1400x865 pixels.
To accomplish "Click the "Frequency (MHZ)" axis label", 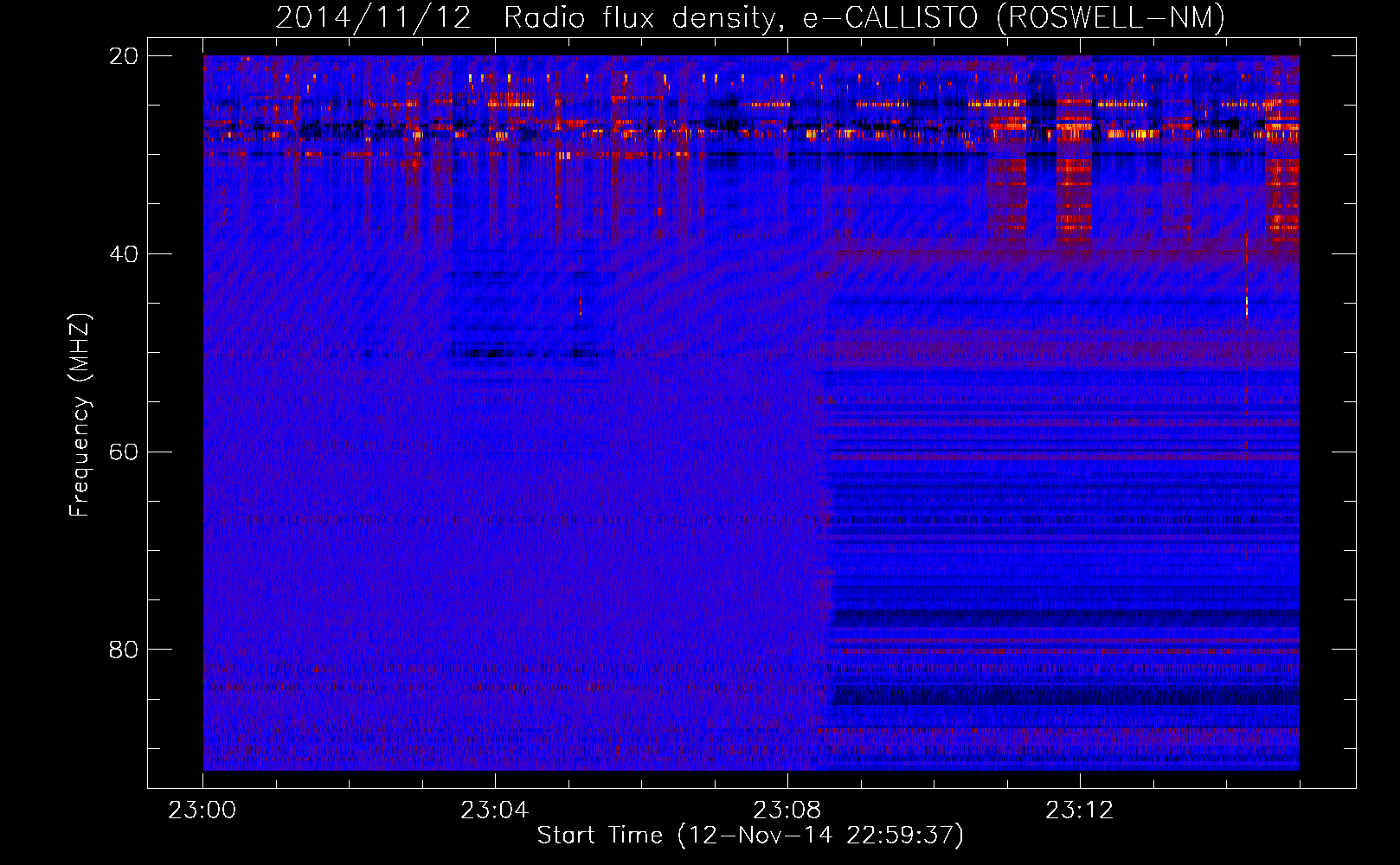I will point(80,415).
